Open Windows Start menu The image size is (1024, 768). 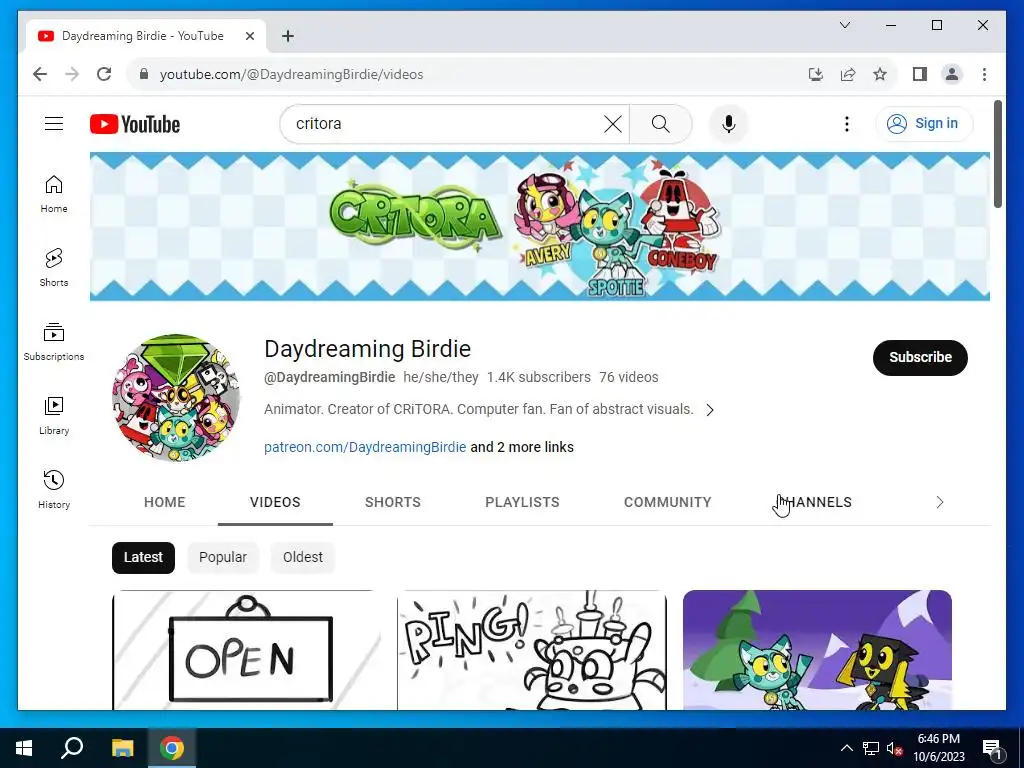pyautogui.click(x=24, y=748)
